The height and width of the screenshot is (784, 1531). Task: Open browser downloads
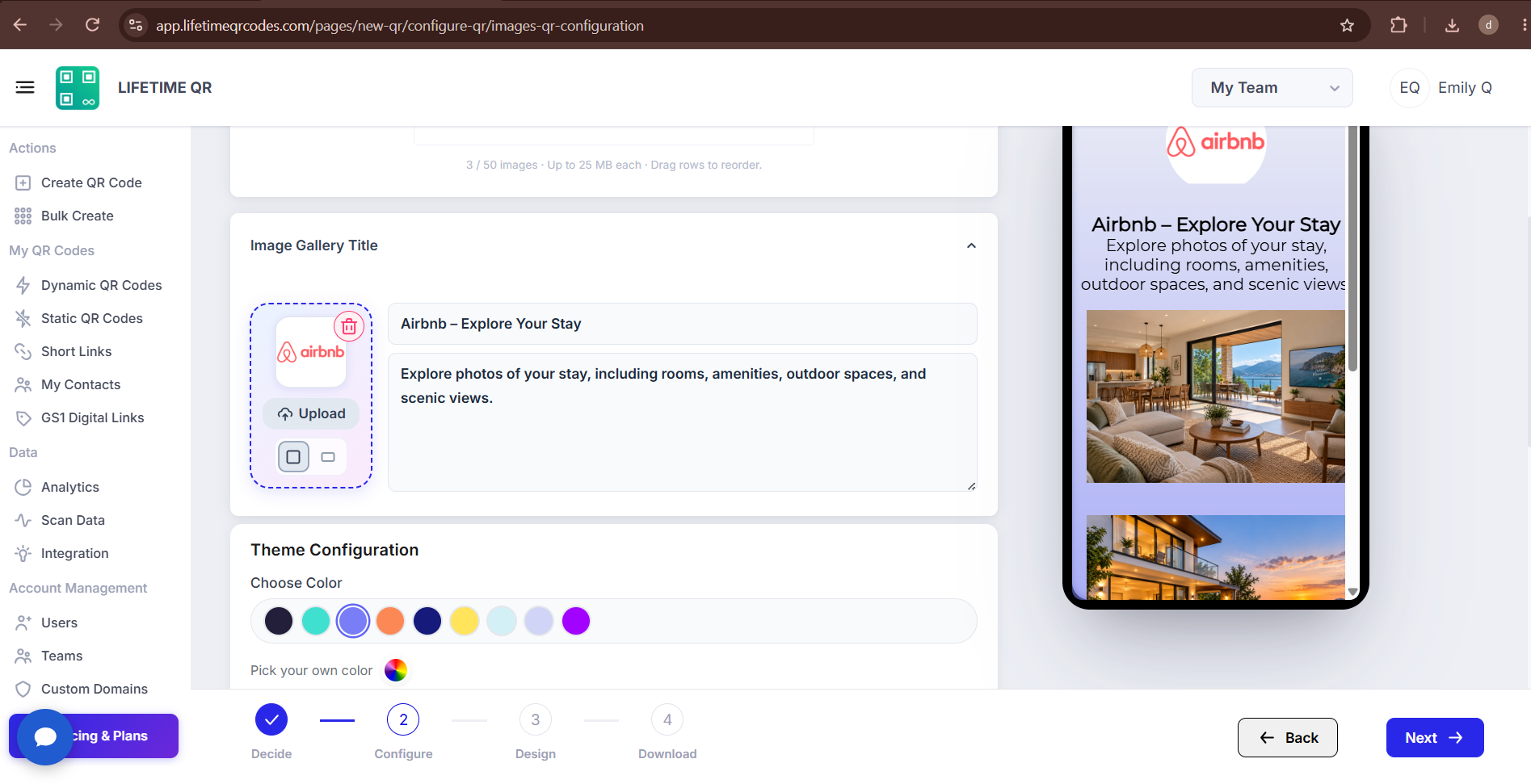[x=1452, y=25]
